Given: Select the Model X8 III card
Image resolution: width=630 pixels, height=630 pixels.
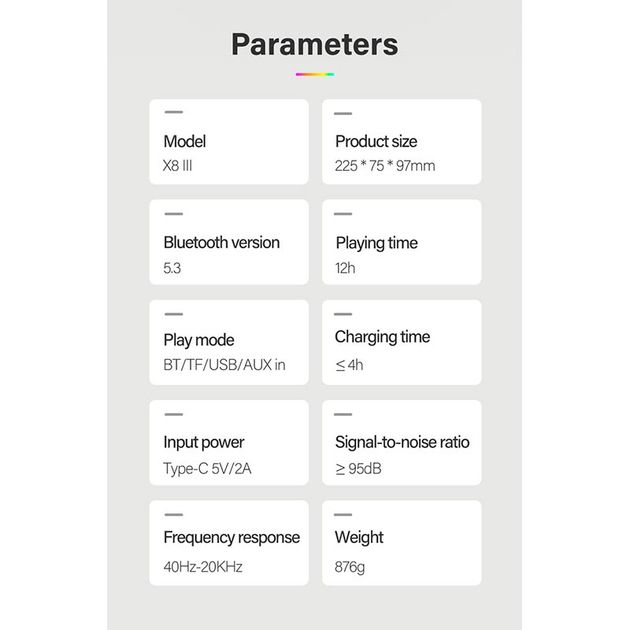Looking at the screenshot, I should pos(229,142).
